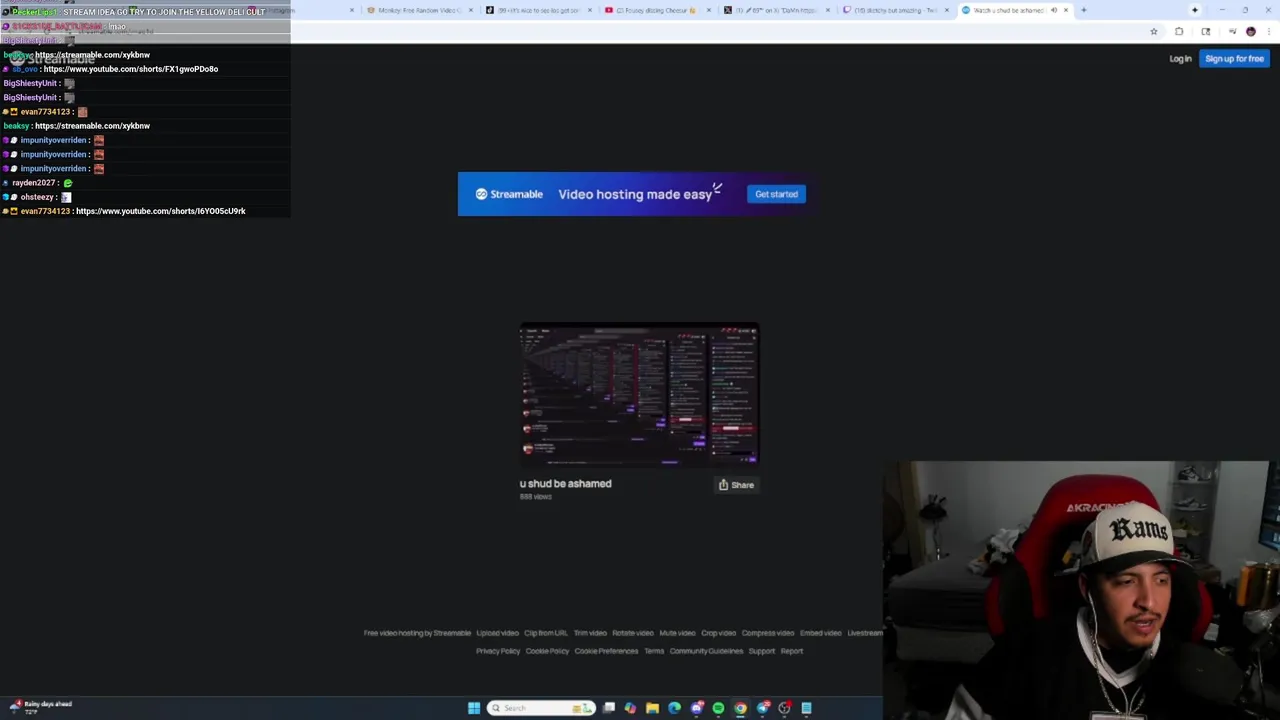This screenshot has height=720, width=1280.
Task: Click the taskbar Search box
Action: (541, 708)
